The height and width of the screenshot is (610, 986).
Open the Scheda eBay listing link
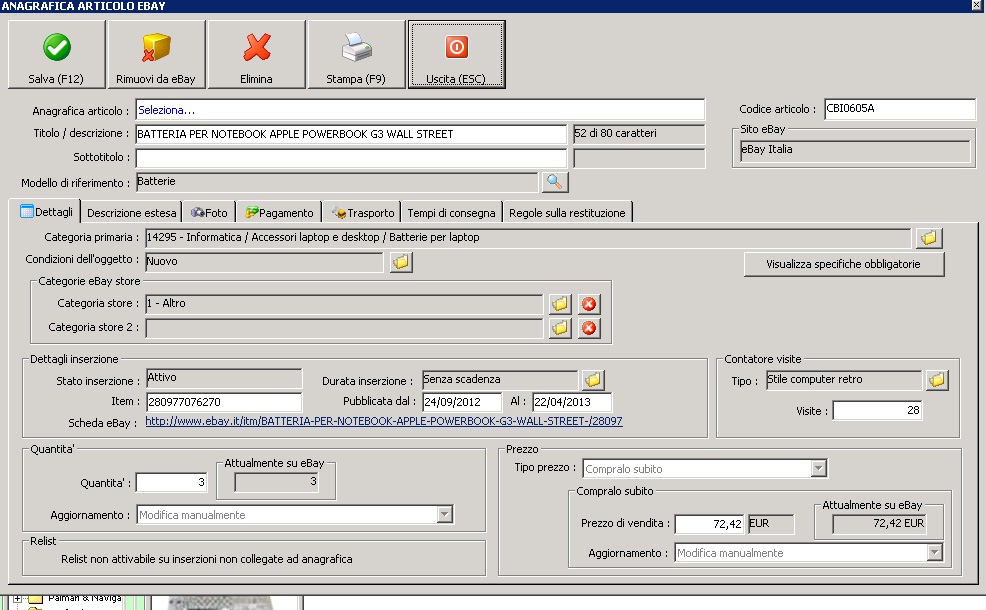tap(384, 421)
